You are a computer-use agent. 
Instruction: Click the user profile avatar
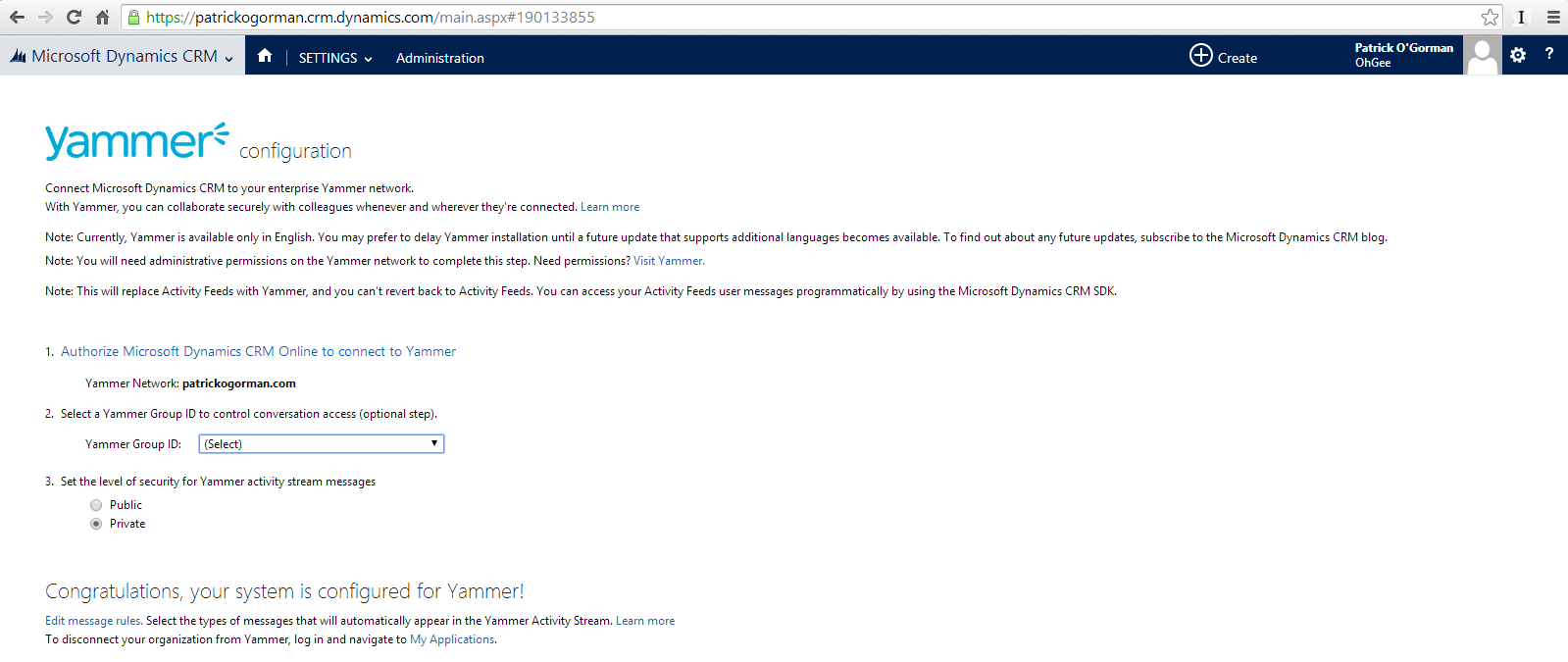(x=1482, y=56)
